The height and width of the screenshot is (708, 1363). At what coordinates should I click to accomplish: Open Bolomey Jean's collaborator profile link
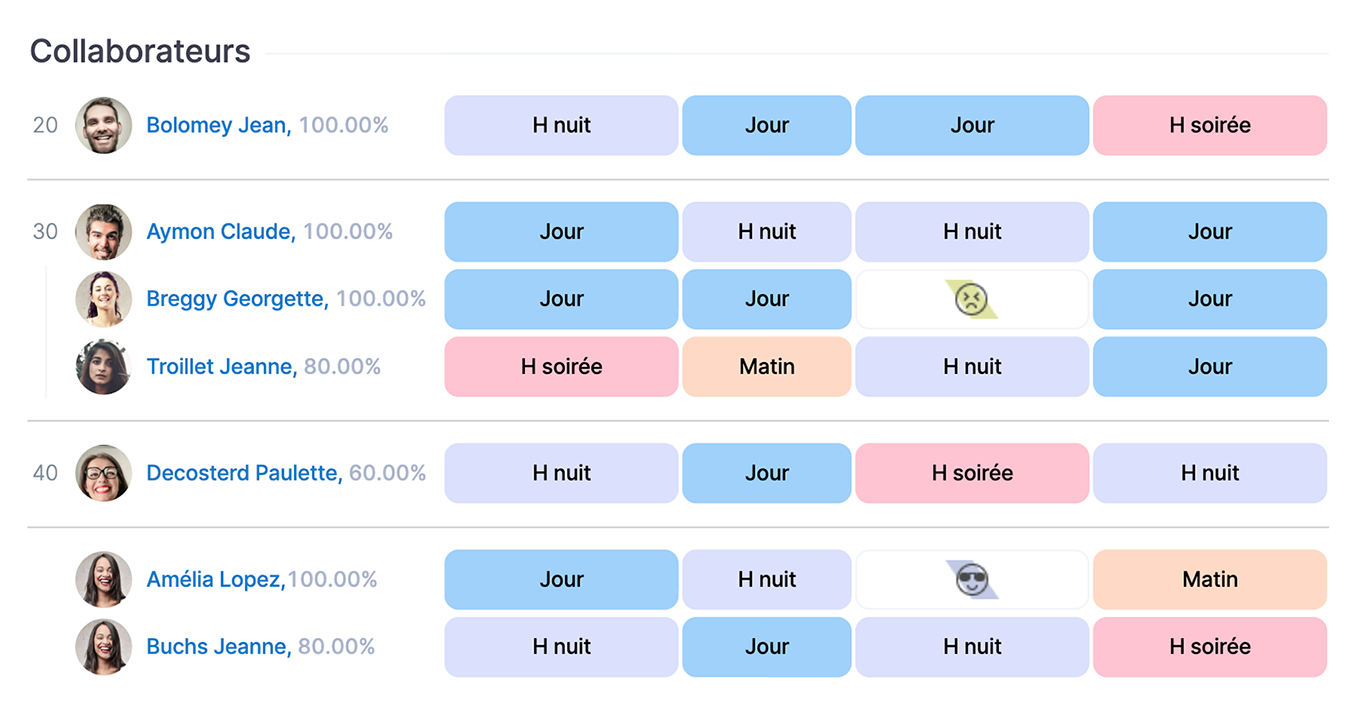click(x=218, y=125)
